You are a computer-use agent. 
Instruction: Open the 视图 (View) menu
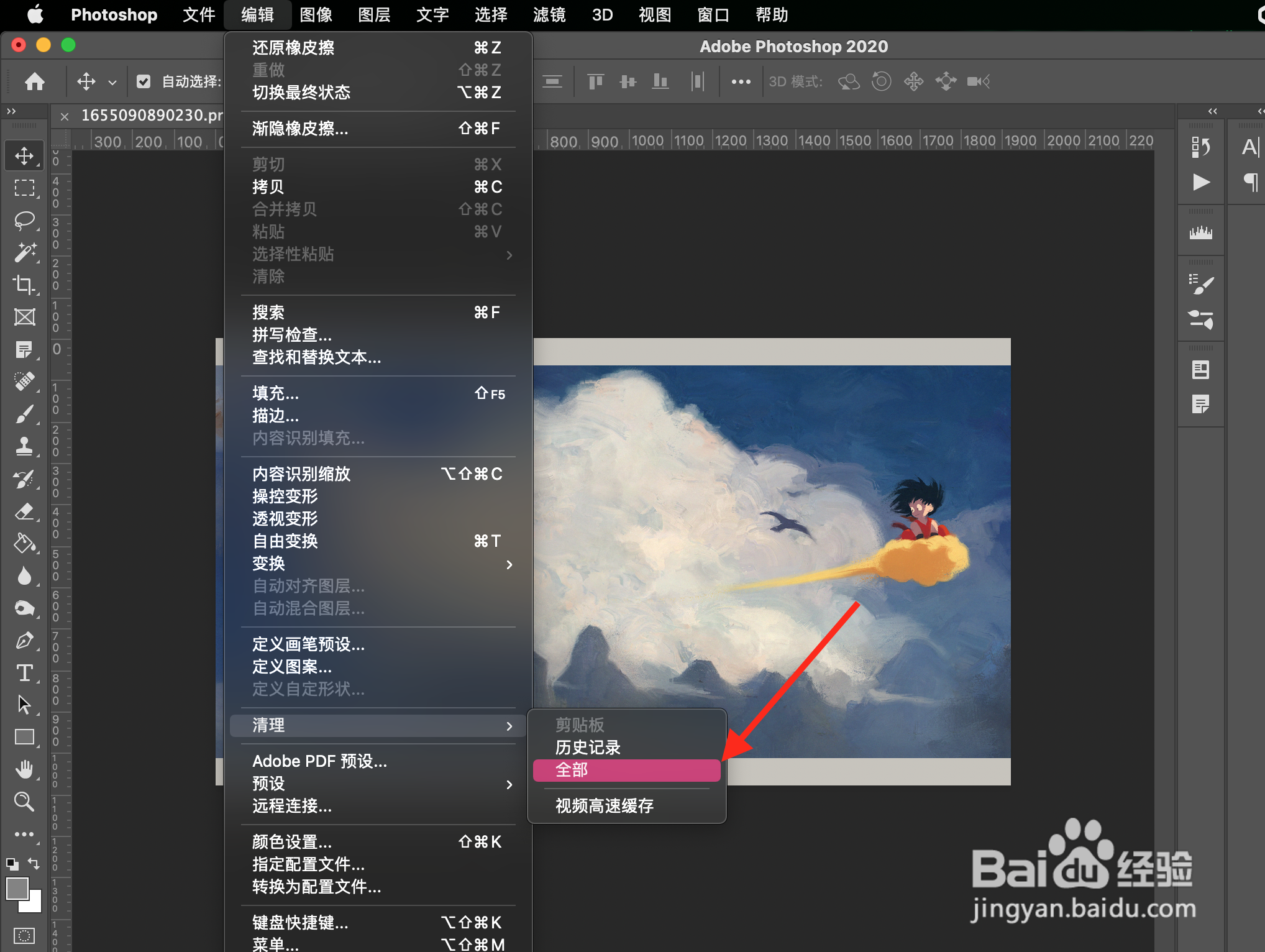(x=655, y=14)
